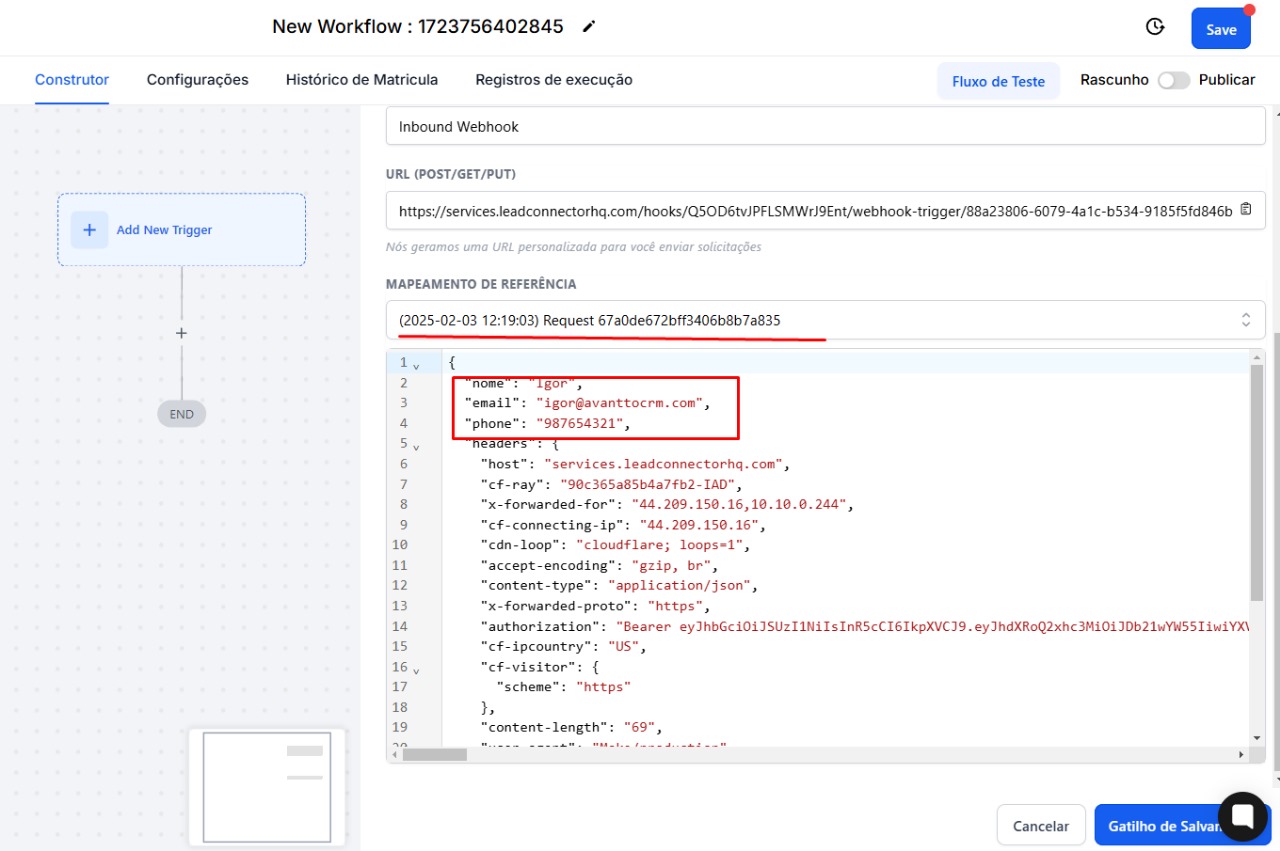Viewport: 1280px width, 851px height.
Task: Click the Fluxo de Teste button
Action: pos(998,81)
